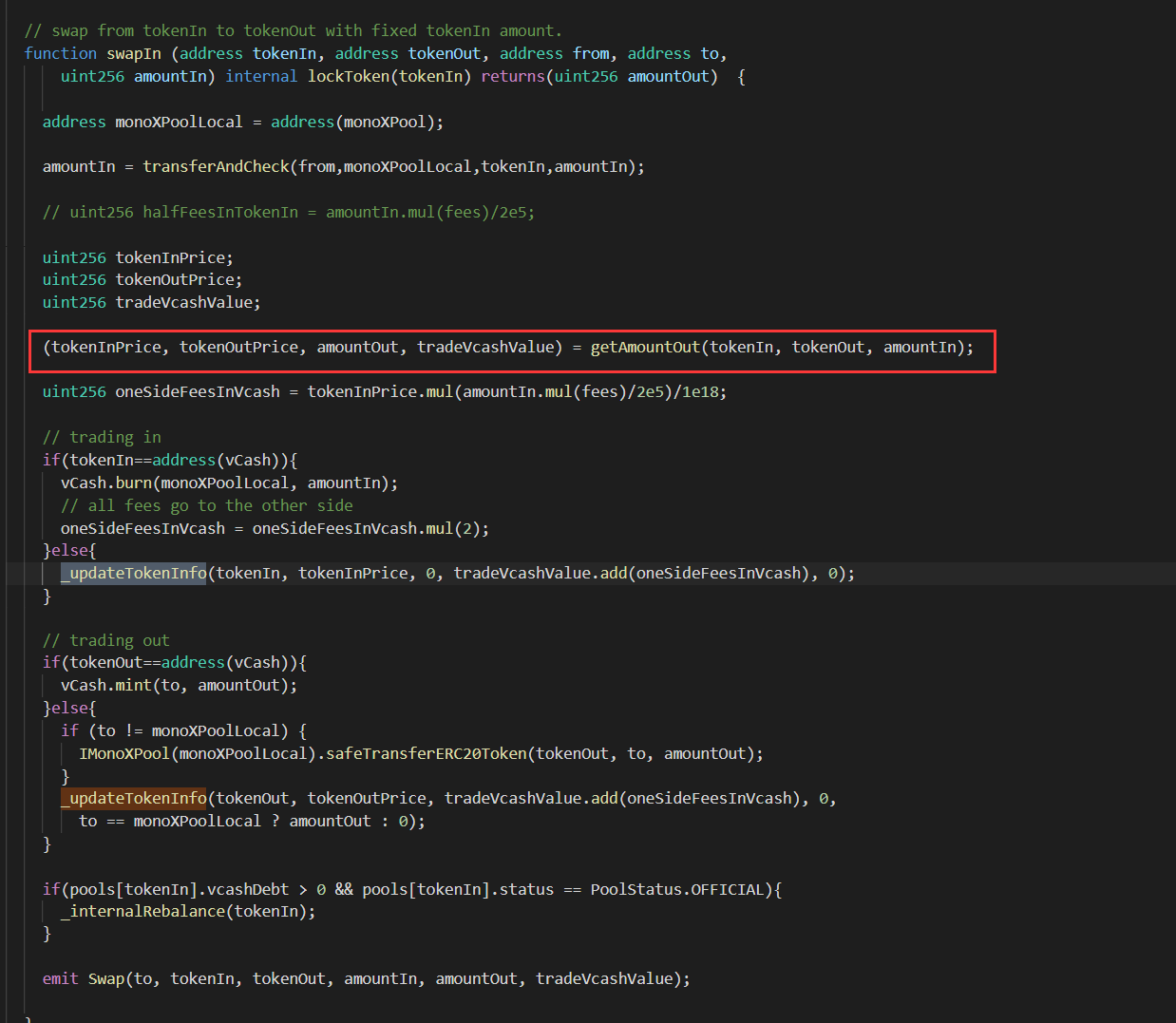Click the getAmountOut function call
1176x1023 pixels.
[x=645, y=347]
